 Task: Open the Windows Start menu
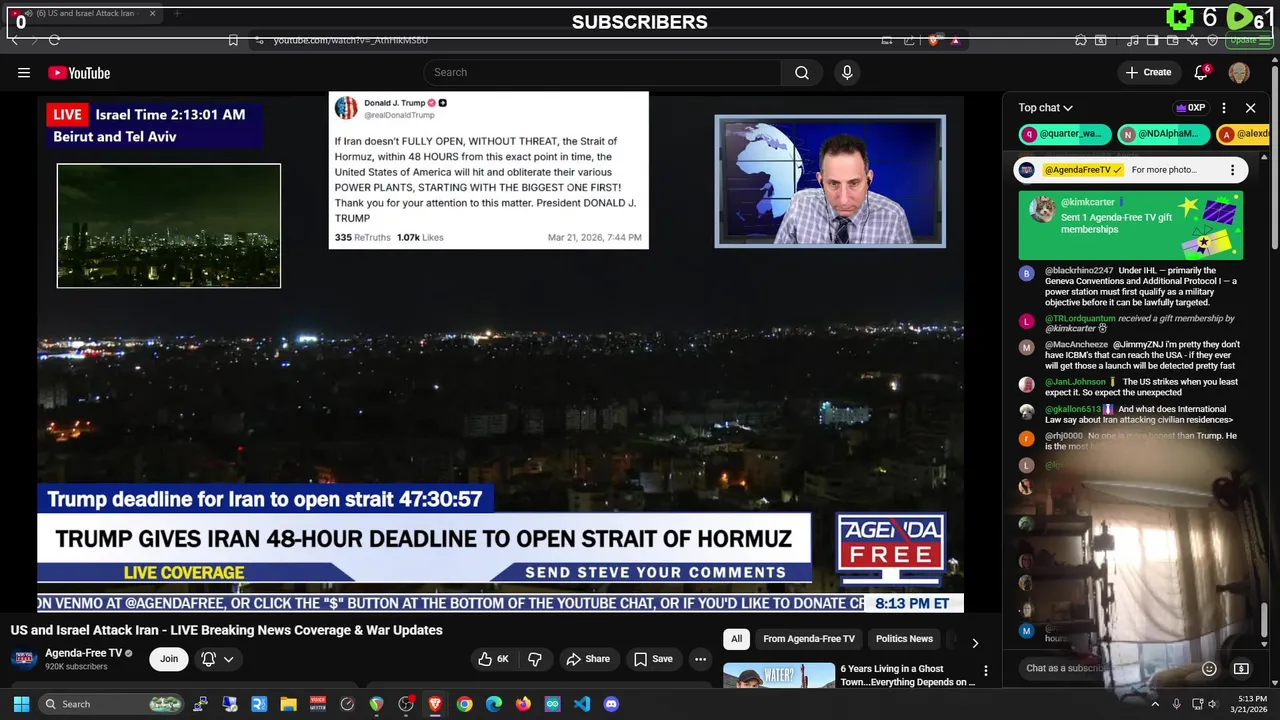[21, 704]
